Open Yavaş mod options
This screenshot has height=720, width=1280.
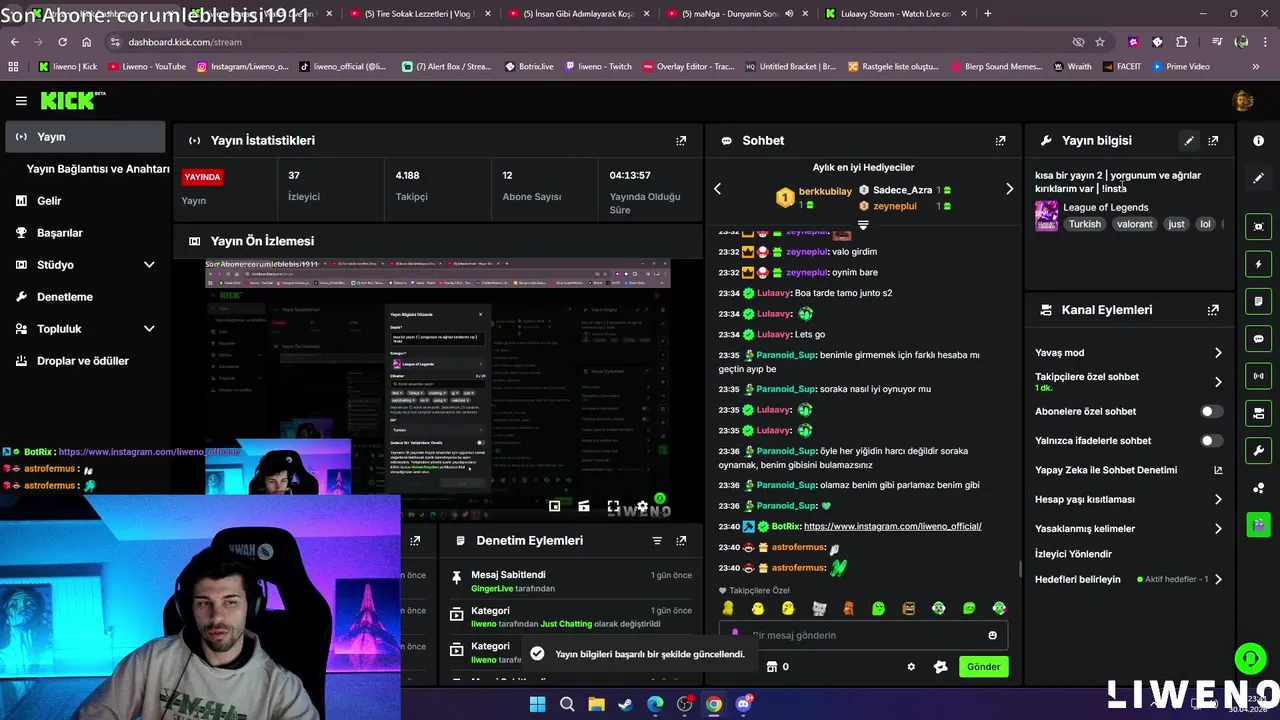[1129, 353]
